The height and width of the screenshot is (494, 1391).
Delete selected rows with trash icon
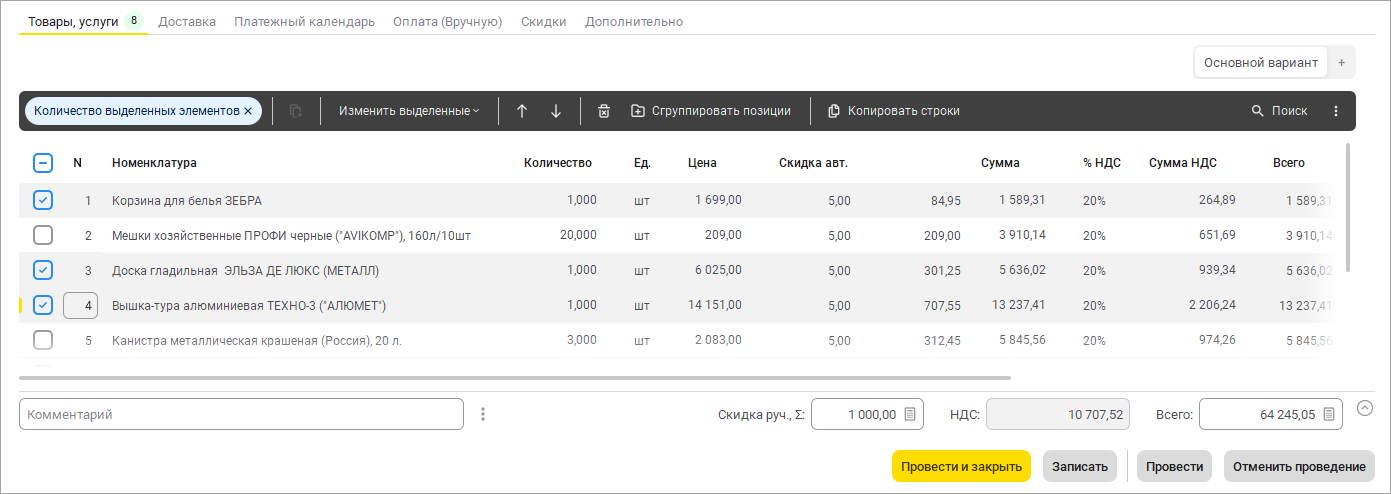pyautogui.click(x=604, y=111)
